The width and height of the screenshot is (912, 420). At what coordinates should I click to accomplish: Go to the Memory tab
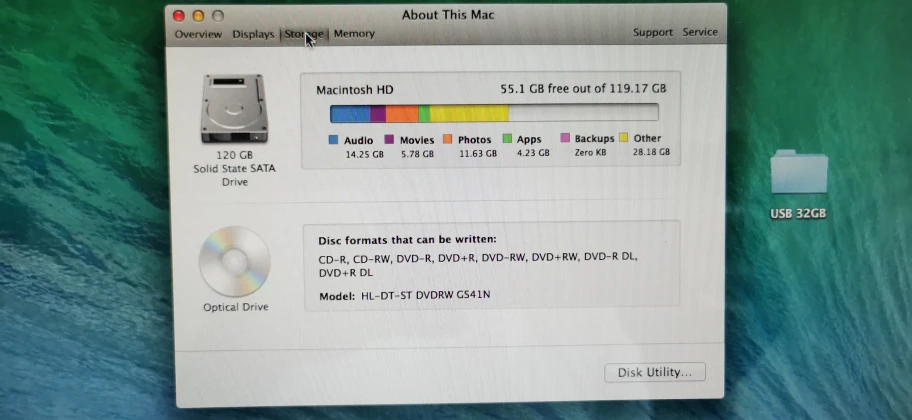(354, 34)
